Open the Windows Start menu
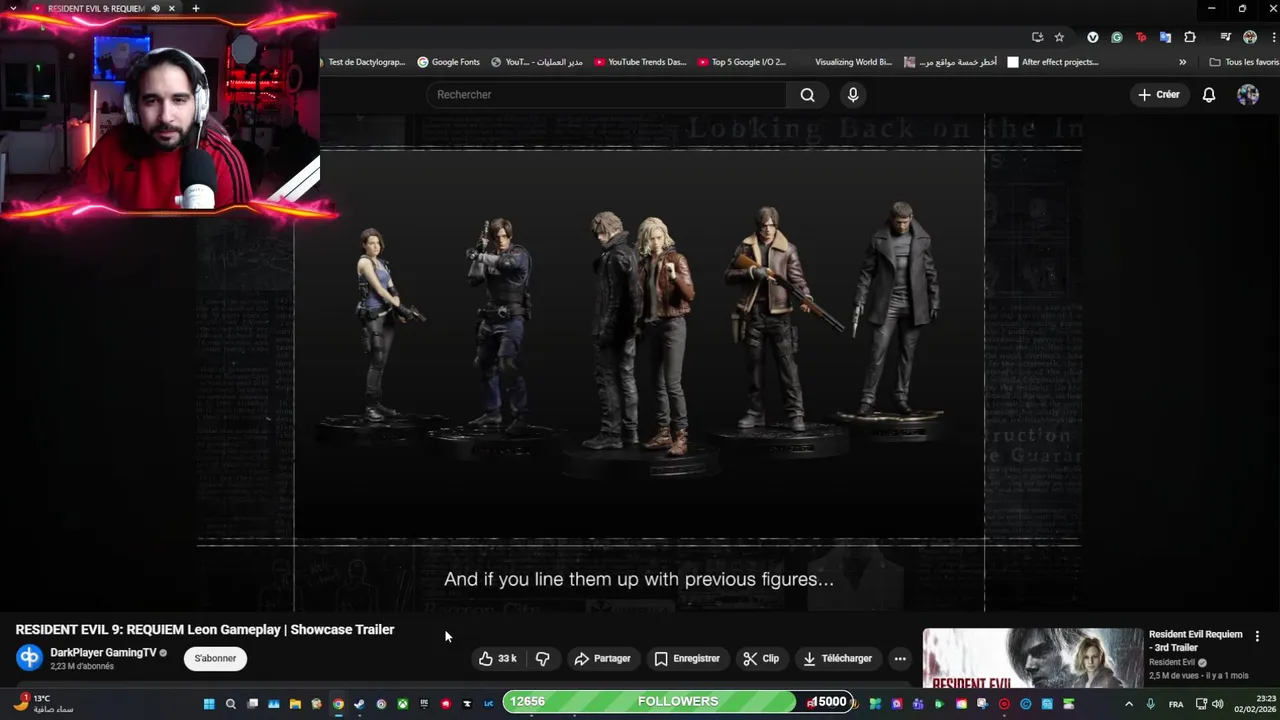Image resolution: width=1280 pixels, height=720 pixels. pyautogui.click(x=209, y=704)
